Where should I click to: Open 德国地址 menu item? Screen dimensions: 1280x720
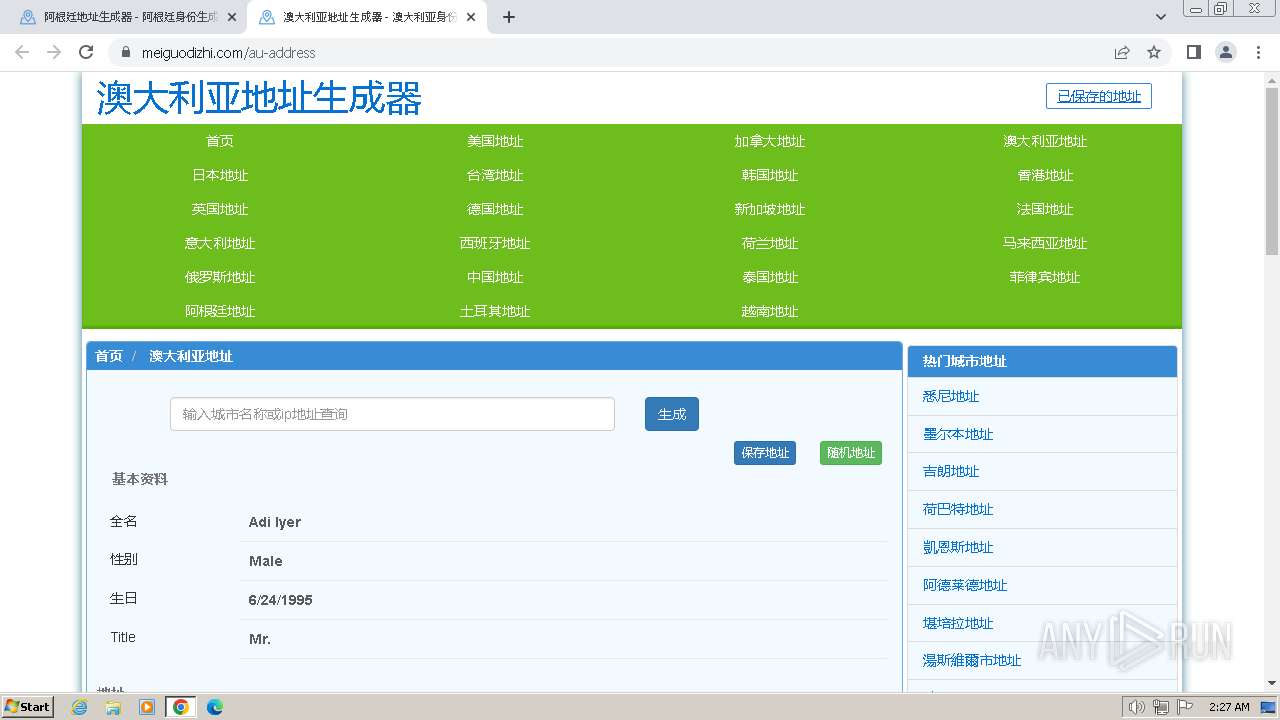[495, 209]
